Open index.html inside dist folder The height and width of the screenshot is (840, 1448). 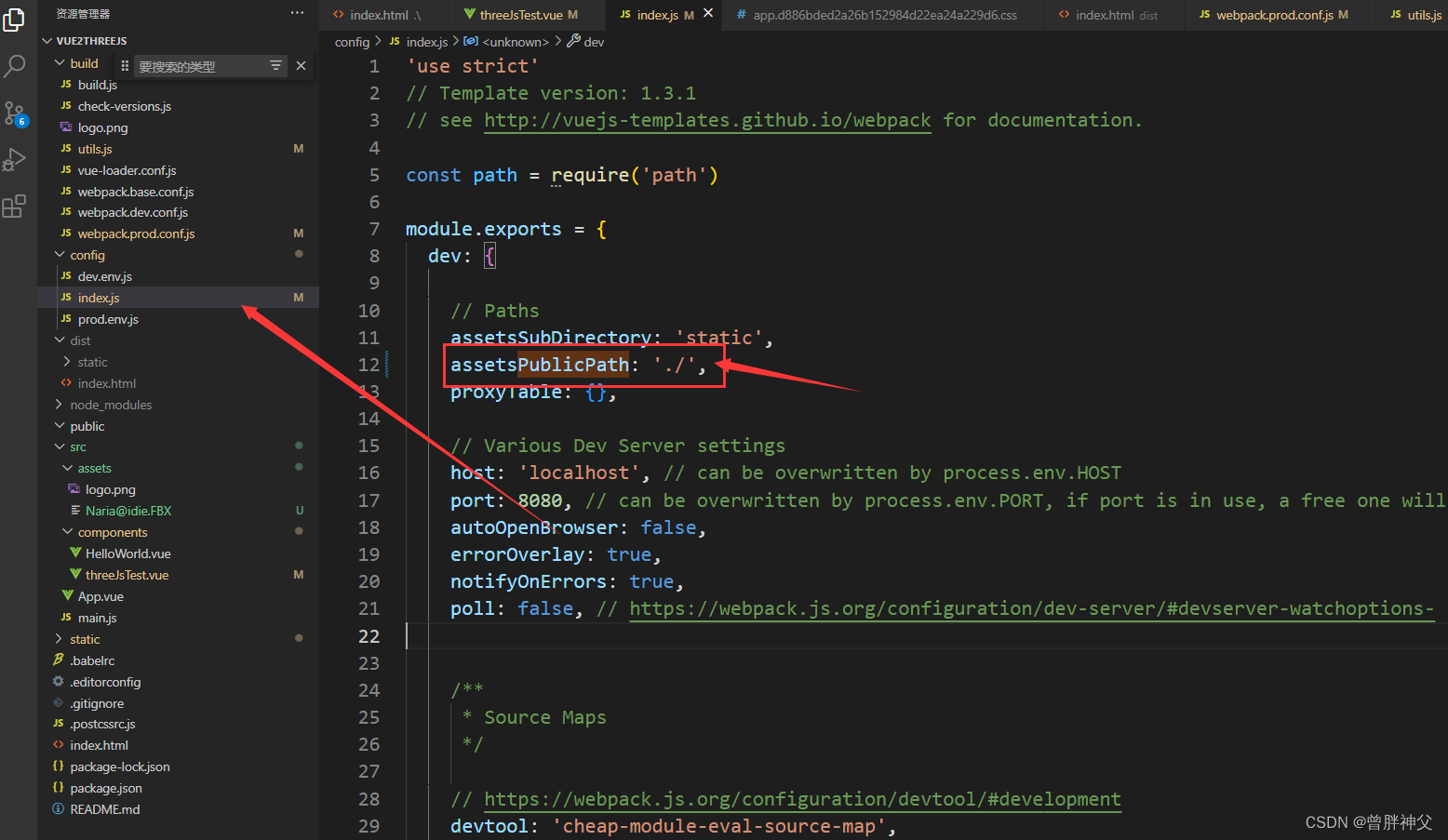pos(106,383)
